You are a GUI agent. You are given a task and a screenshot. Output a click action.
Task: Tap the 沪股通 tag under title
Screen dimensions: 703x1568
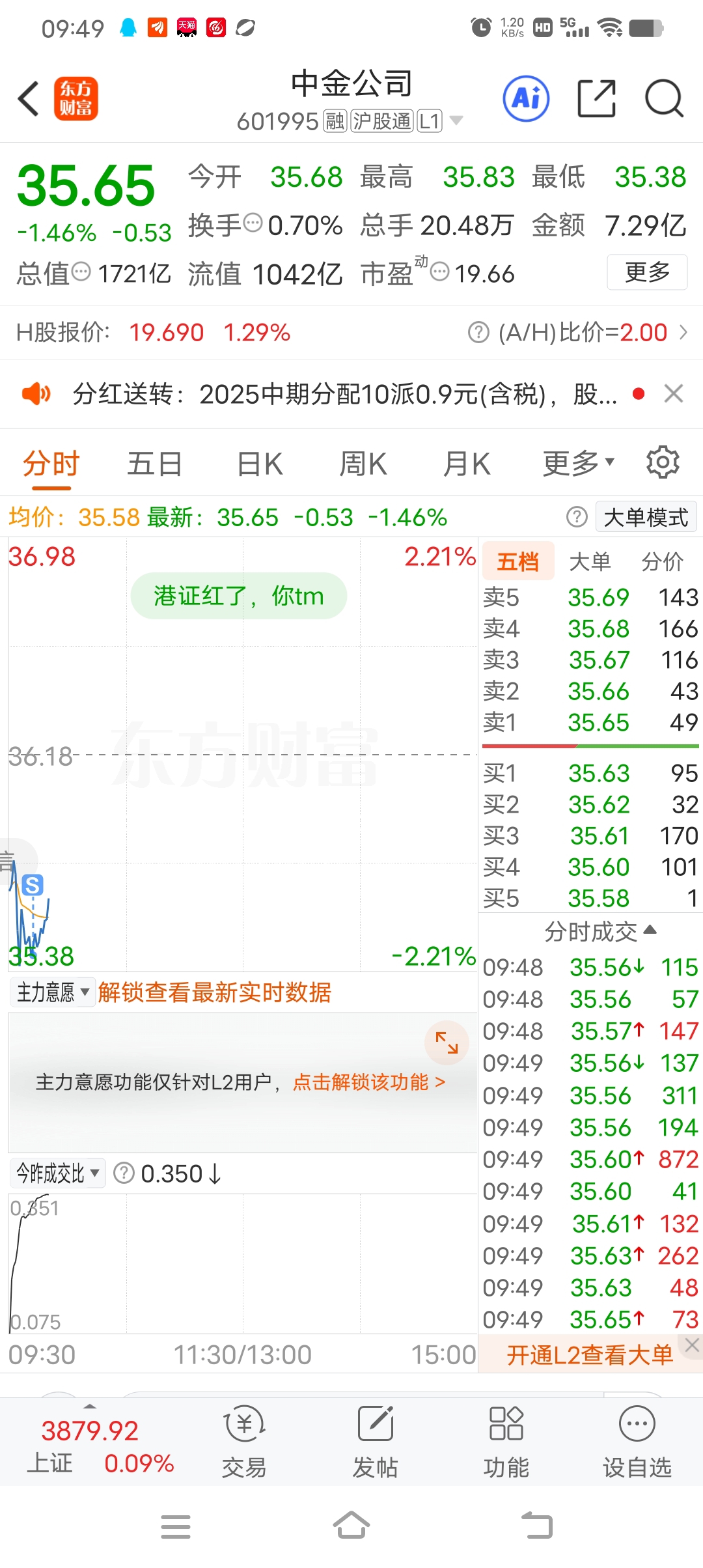coord(382,121)
